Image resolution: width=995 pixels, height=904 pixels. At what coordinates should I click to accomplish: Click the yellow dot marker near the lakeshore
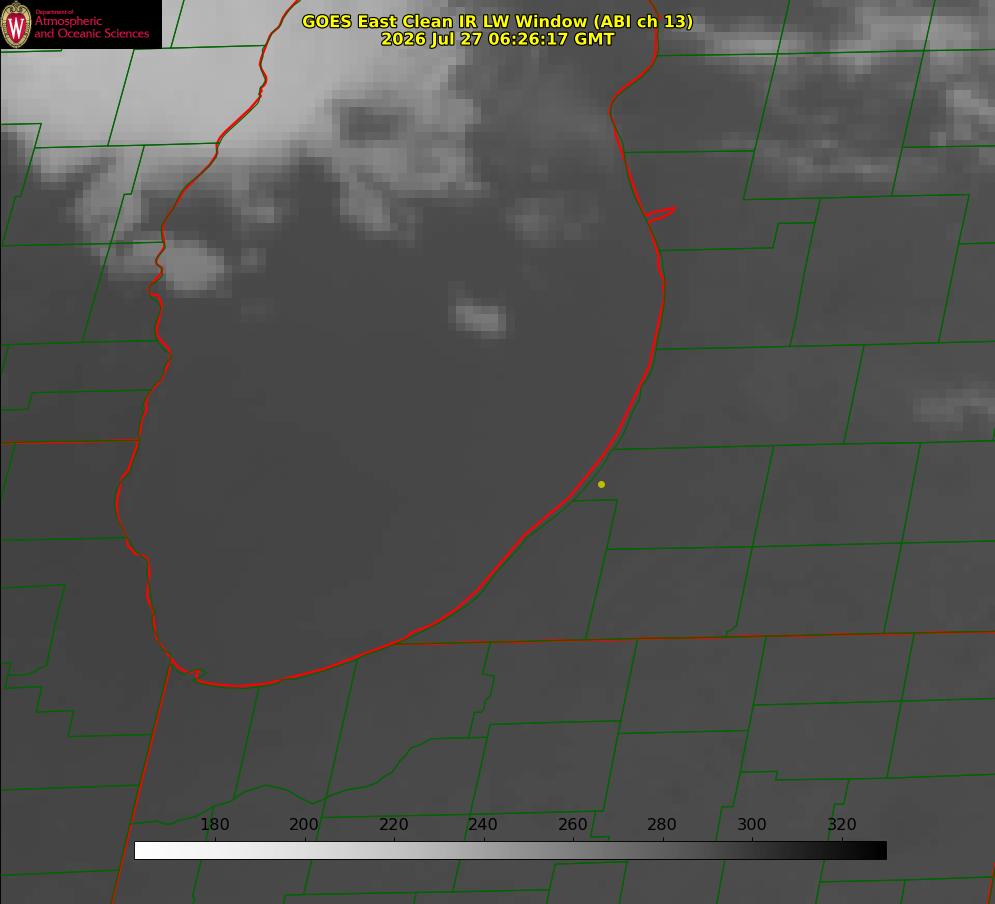click(602, 485)
